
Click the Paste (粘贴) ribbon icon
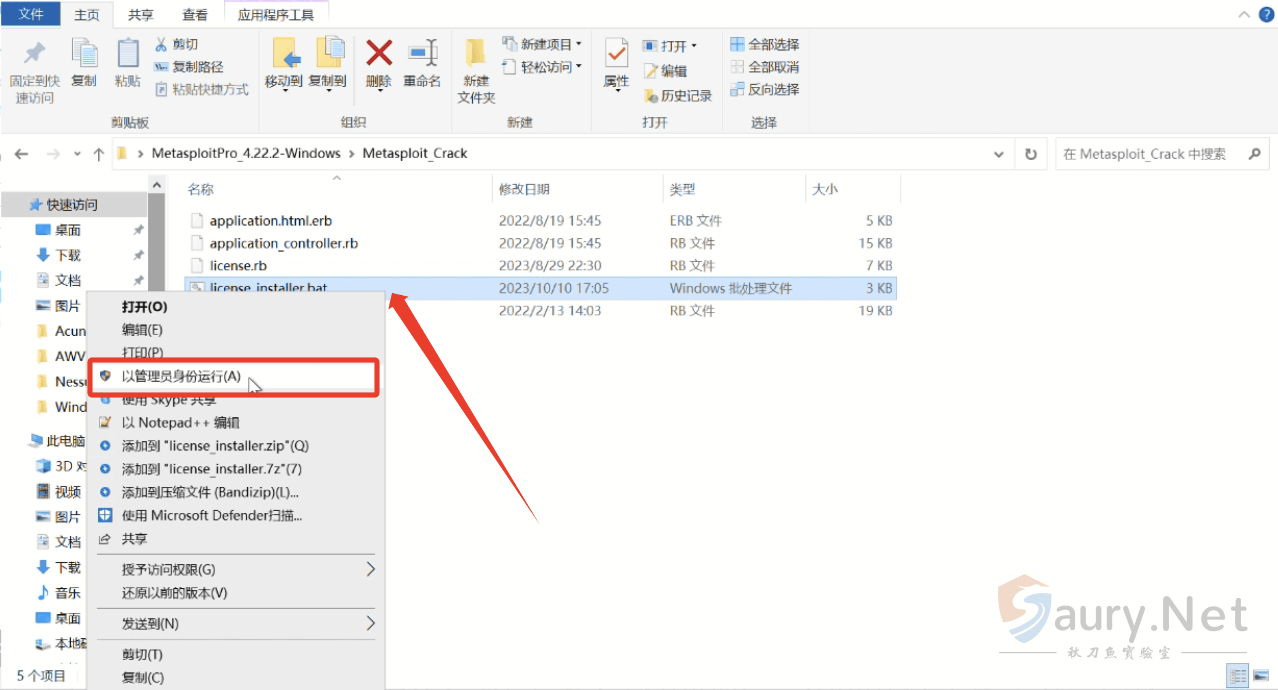click(x=127, y=63)
